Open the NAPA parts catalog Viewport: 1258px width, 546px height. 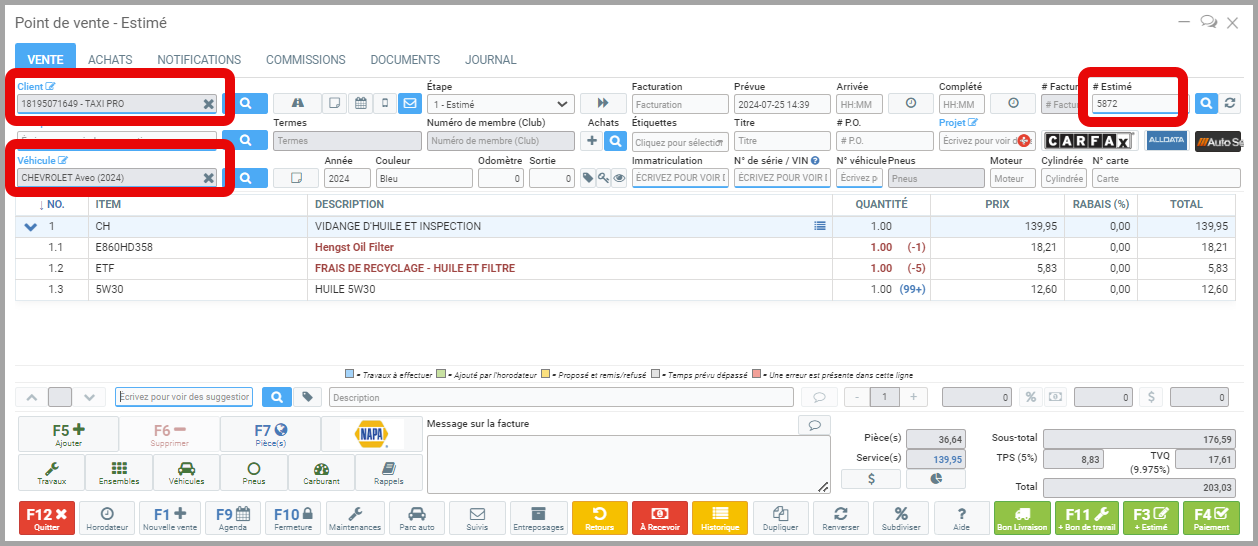(371, 434)
